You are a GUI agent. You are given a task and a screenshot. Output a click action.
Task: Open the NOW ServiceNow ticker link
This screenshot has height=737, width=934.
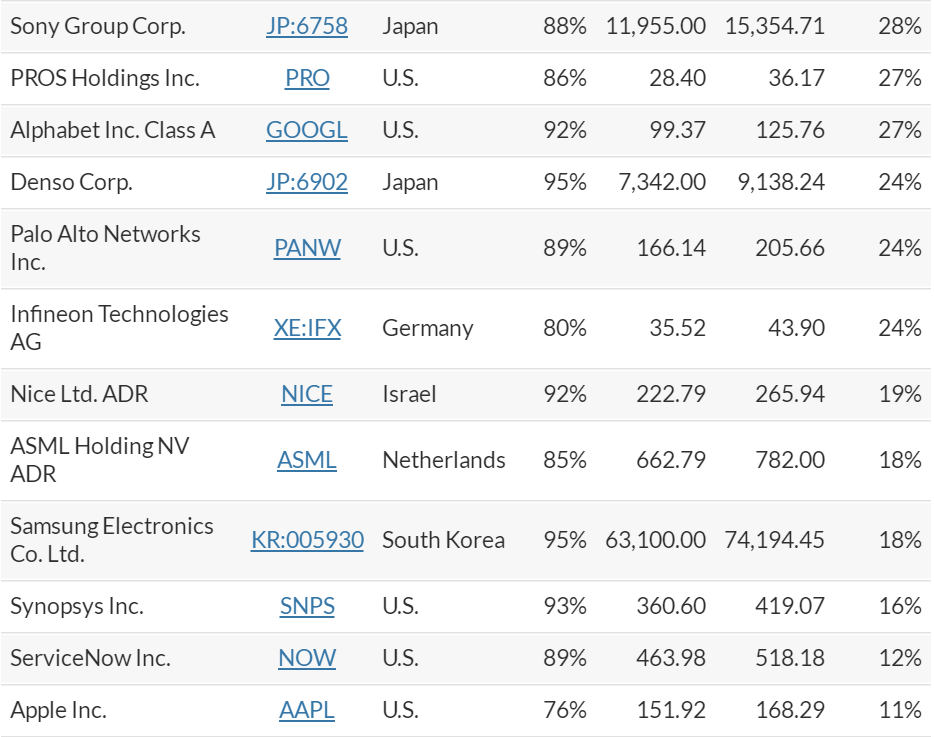[307, 658]
